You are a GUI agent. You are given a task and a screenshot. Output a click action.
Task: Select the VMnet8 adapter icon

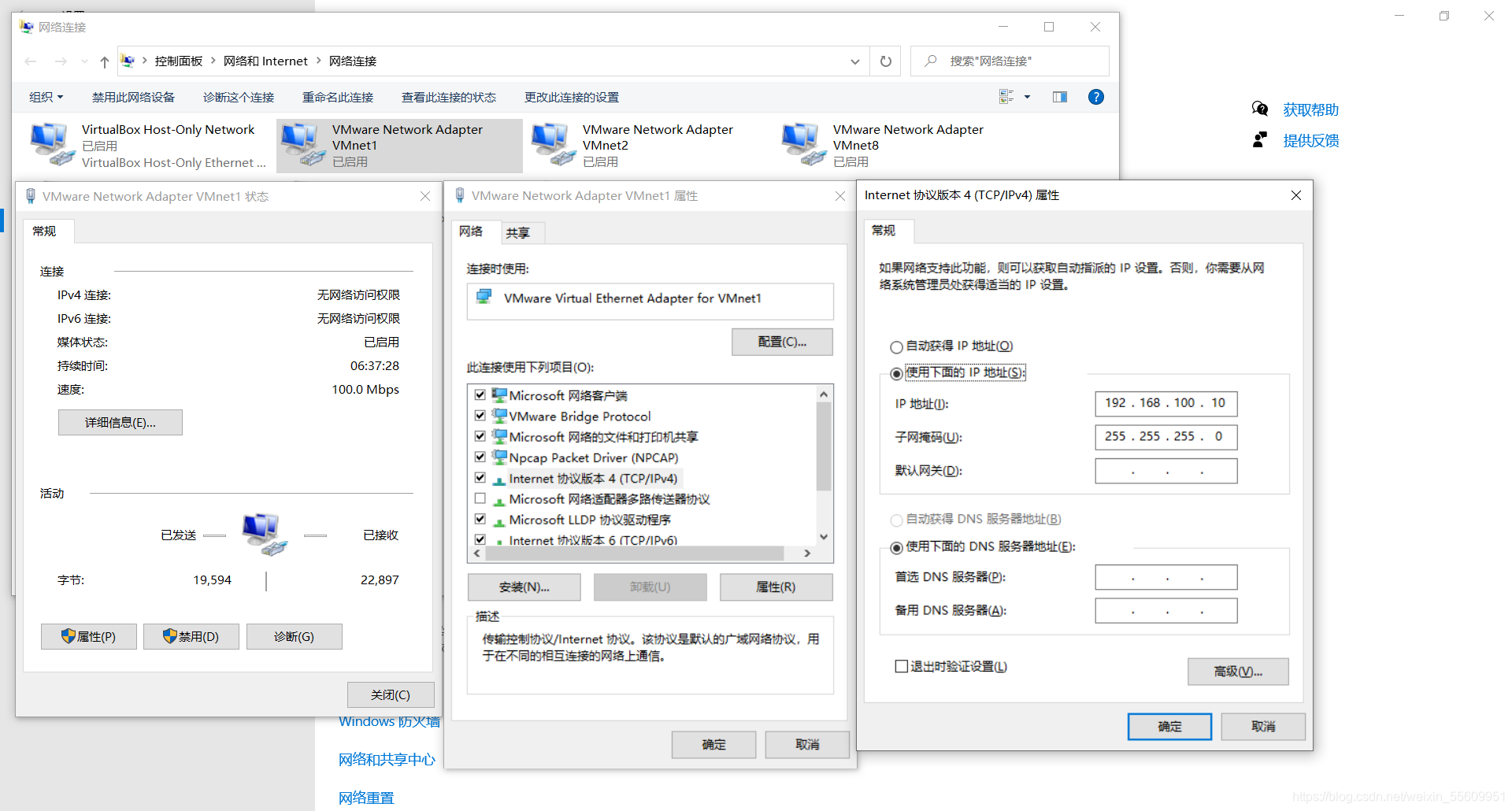(804, 144)
